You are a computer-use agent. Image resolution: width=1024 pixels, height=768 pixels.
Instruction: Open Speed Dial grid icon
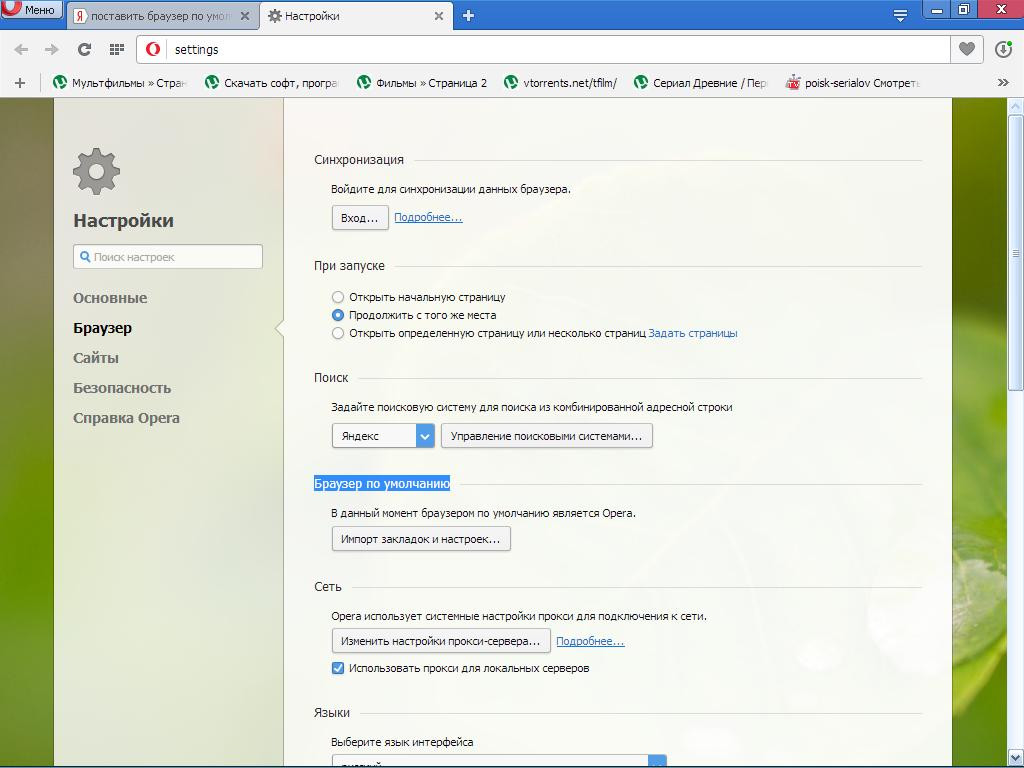[x=117, y=49]
